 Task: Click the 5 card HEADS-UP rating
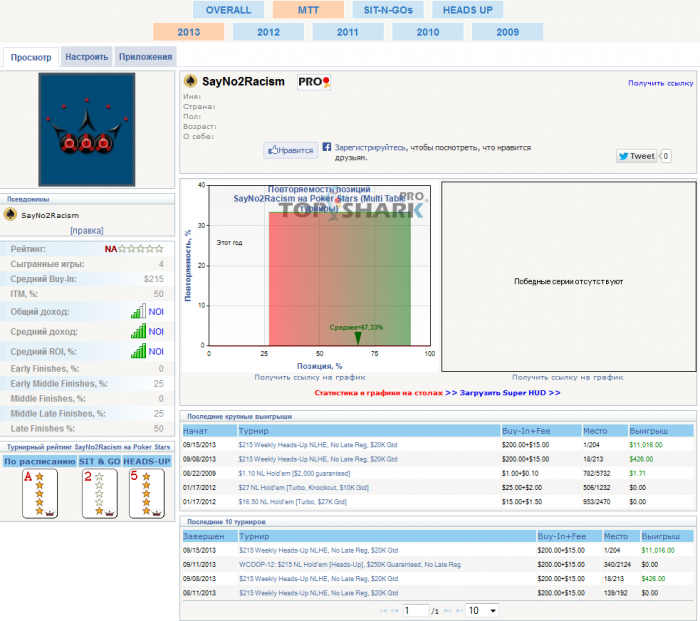click(x=147, y=494)
